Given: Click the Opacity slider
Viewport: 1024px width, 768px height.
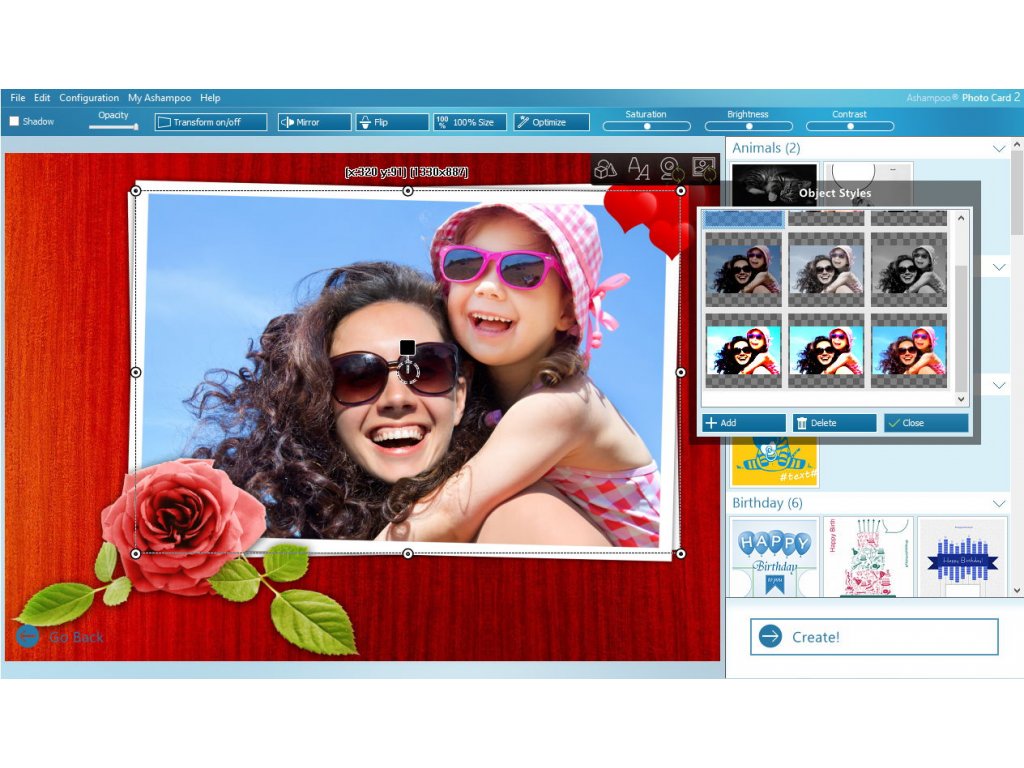Looking at the screenshot, I should tap(114, 127).
